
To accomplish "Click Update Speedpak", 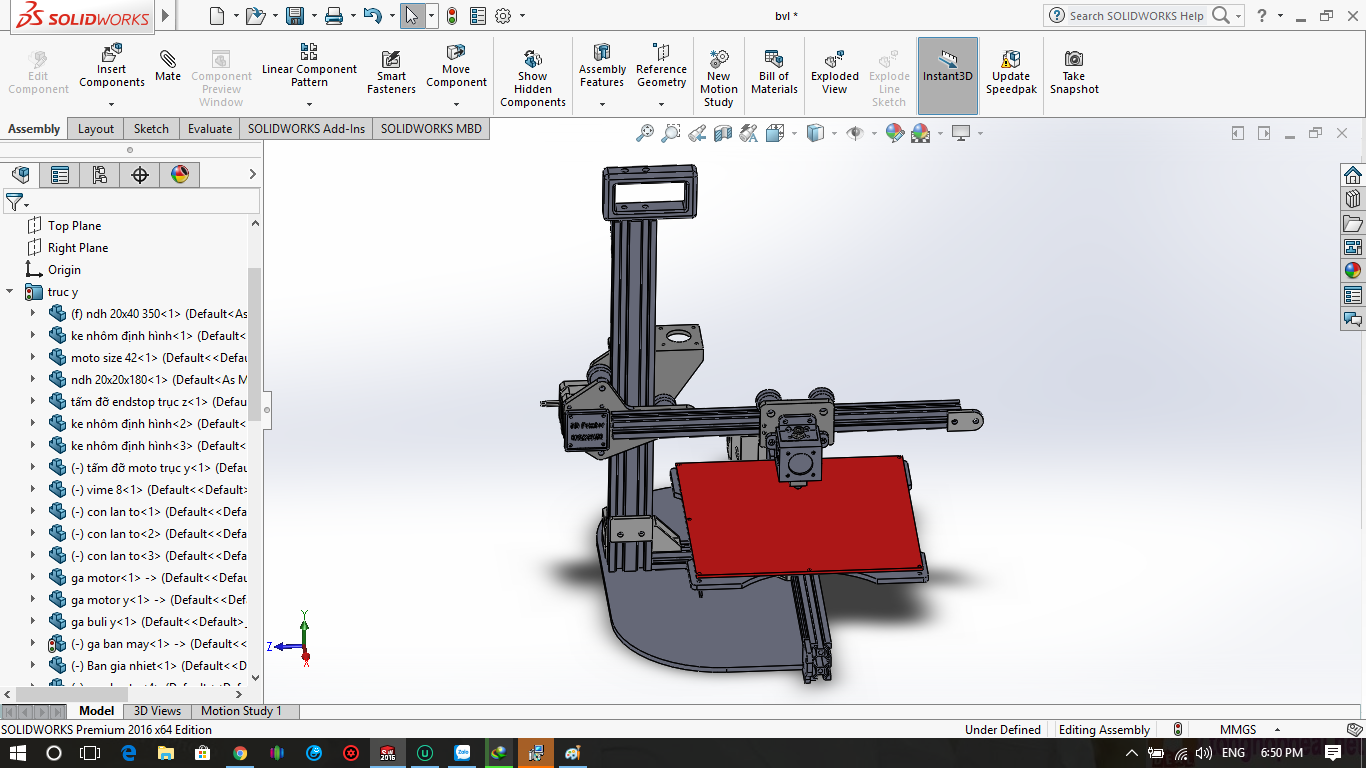I will point(1011,71).
